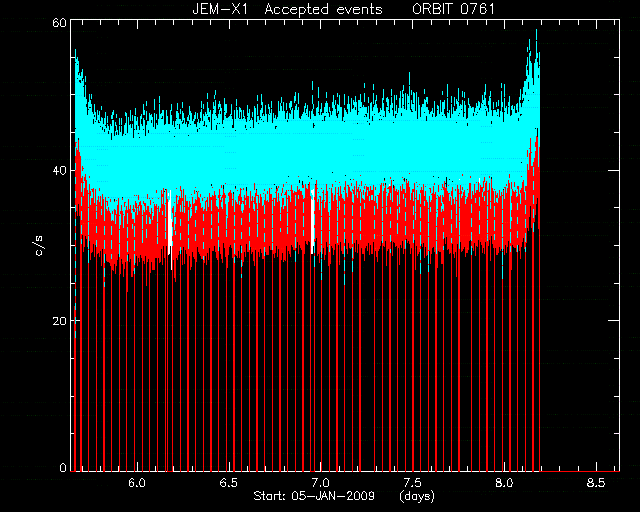Click the x-axis tick label '8.0'
Viewport: 640px width, 512px height.
coord(504,483)
